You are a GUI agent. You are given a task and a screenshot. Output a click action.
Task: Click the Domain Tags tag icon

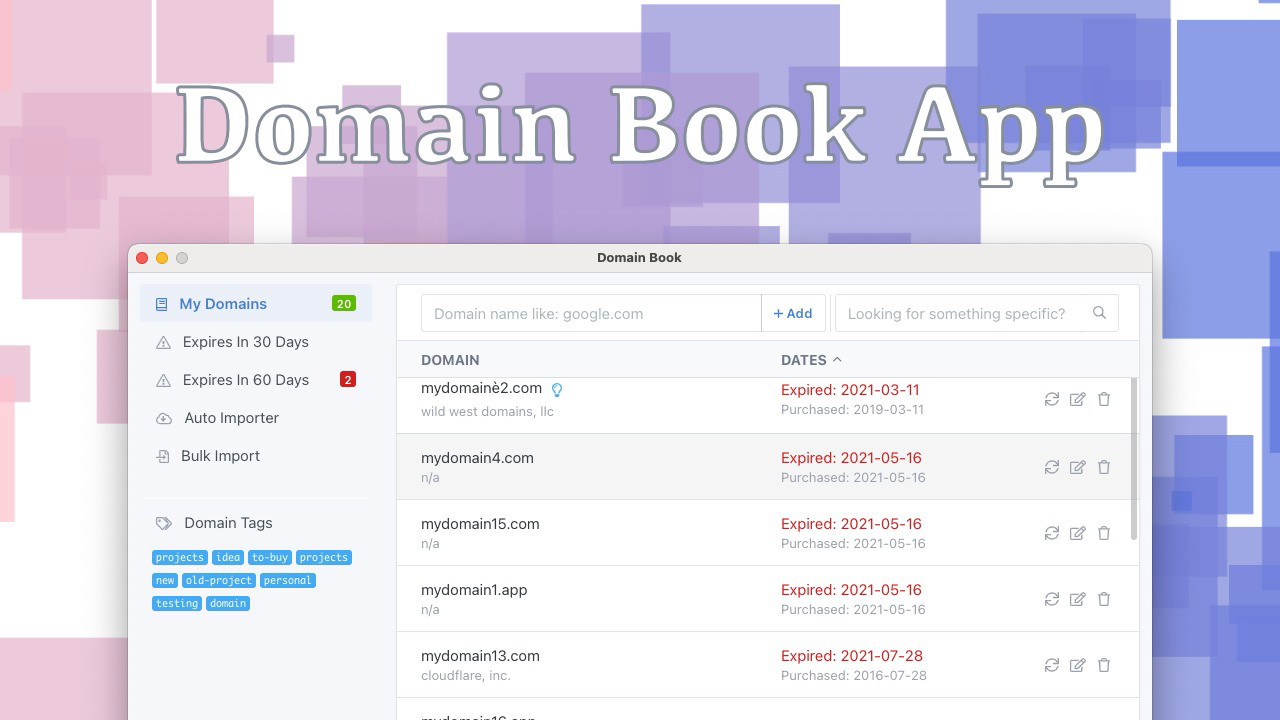[x=164, y=523]
